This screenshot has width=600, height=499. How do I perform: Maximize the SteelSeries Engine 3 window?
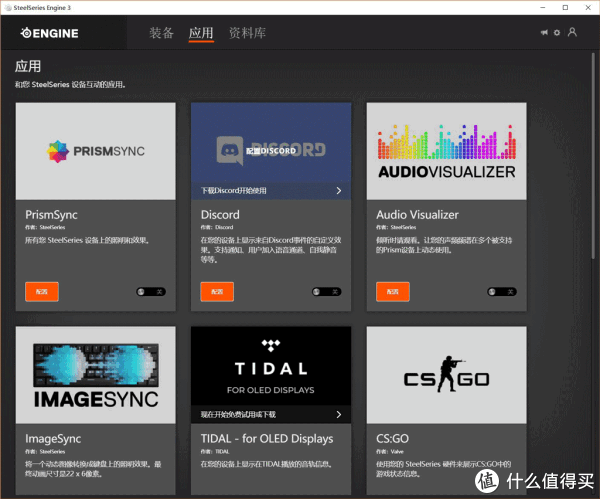pyautogui.click(x=565, y=8)
